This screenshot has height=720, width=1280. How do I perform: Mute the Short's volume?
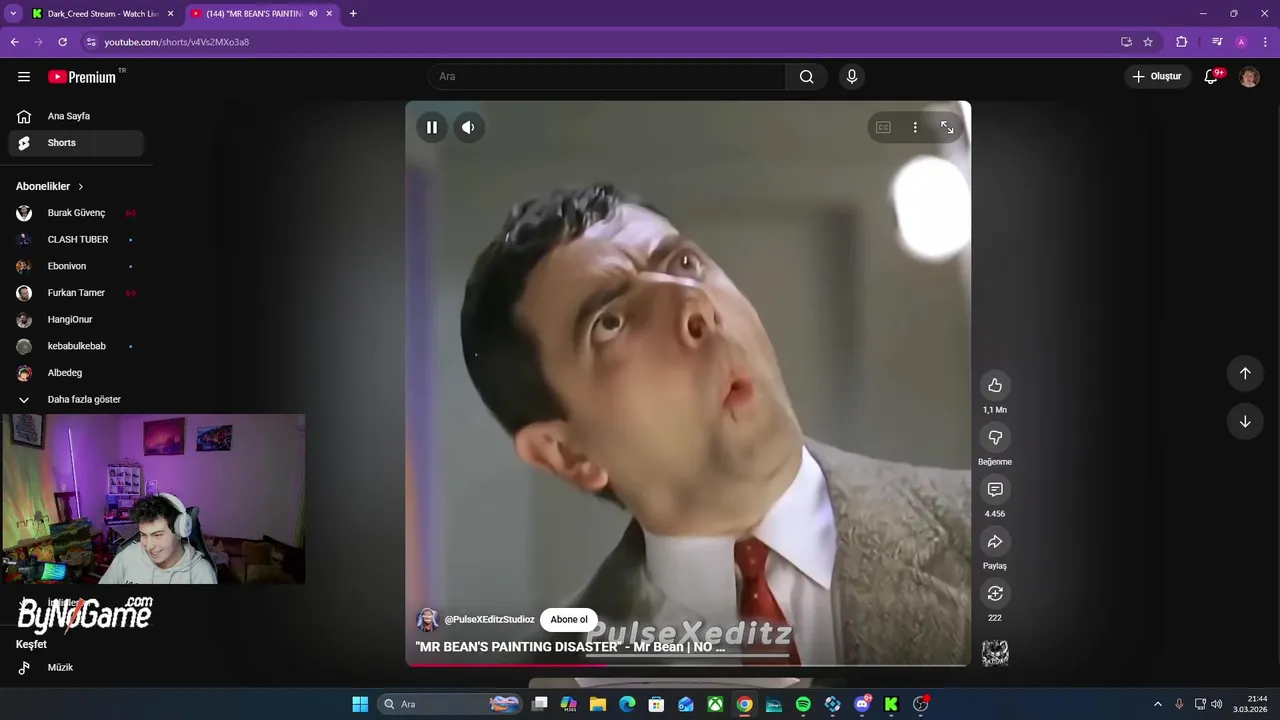point(468,127)
